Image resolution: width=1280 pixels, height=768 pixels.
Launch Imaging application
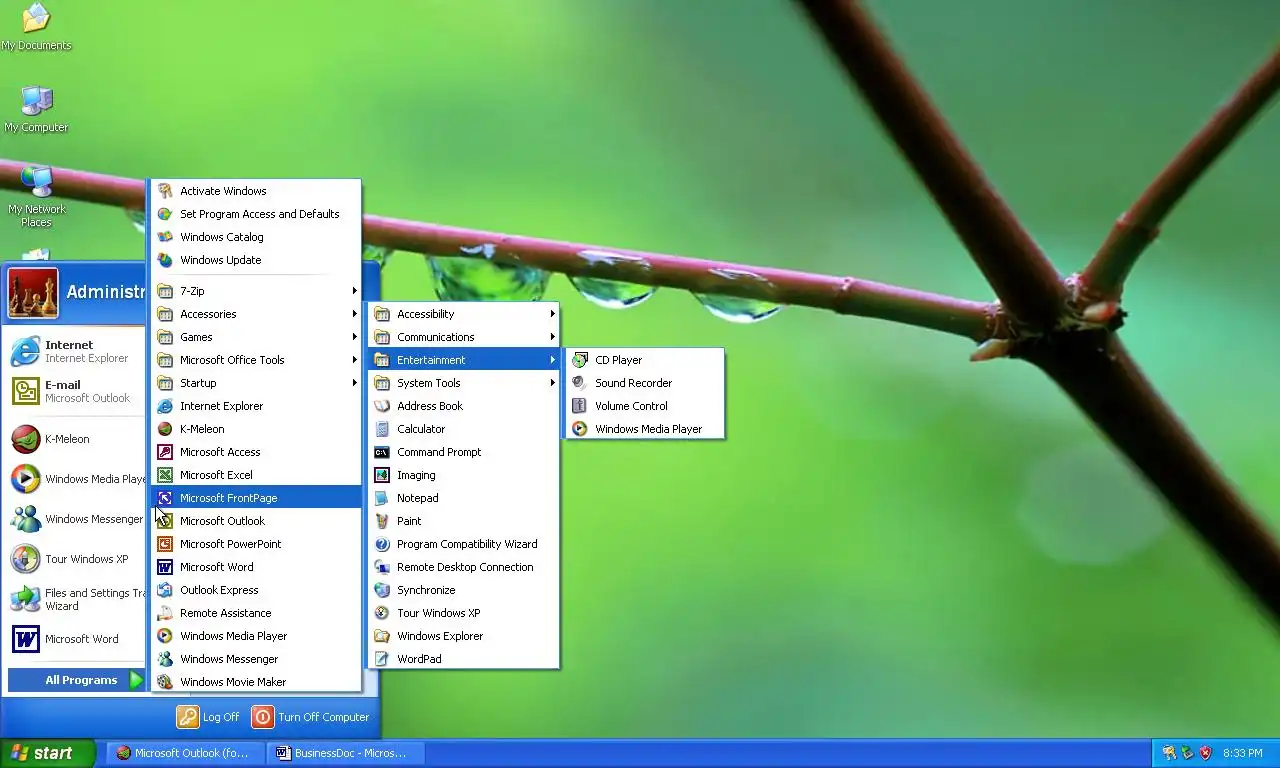[x=463, y=475]
